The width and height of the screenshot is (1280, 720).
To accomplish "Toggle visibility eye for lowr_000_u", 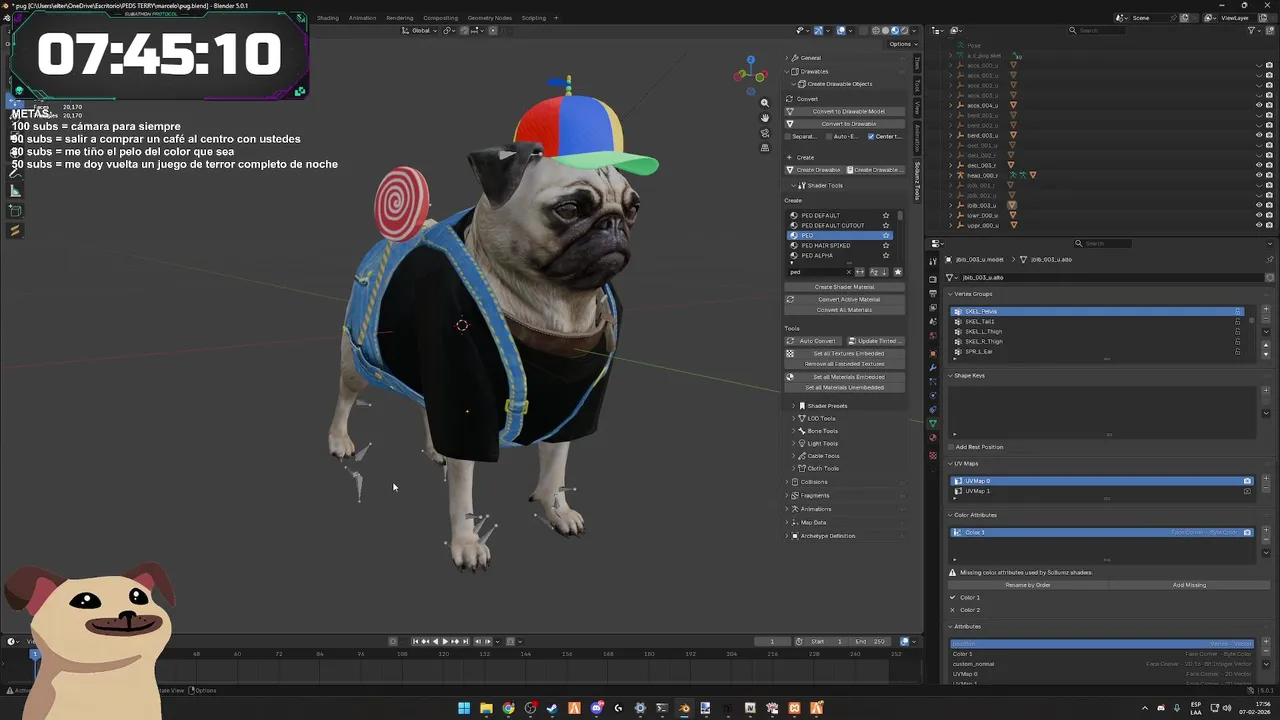I will point(1258,215).
